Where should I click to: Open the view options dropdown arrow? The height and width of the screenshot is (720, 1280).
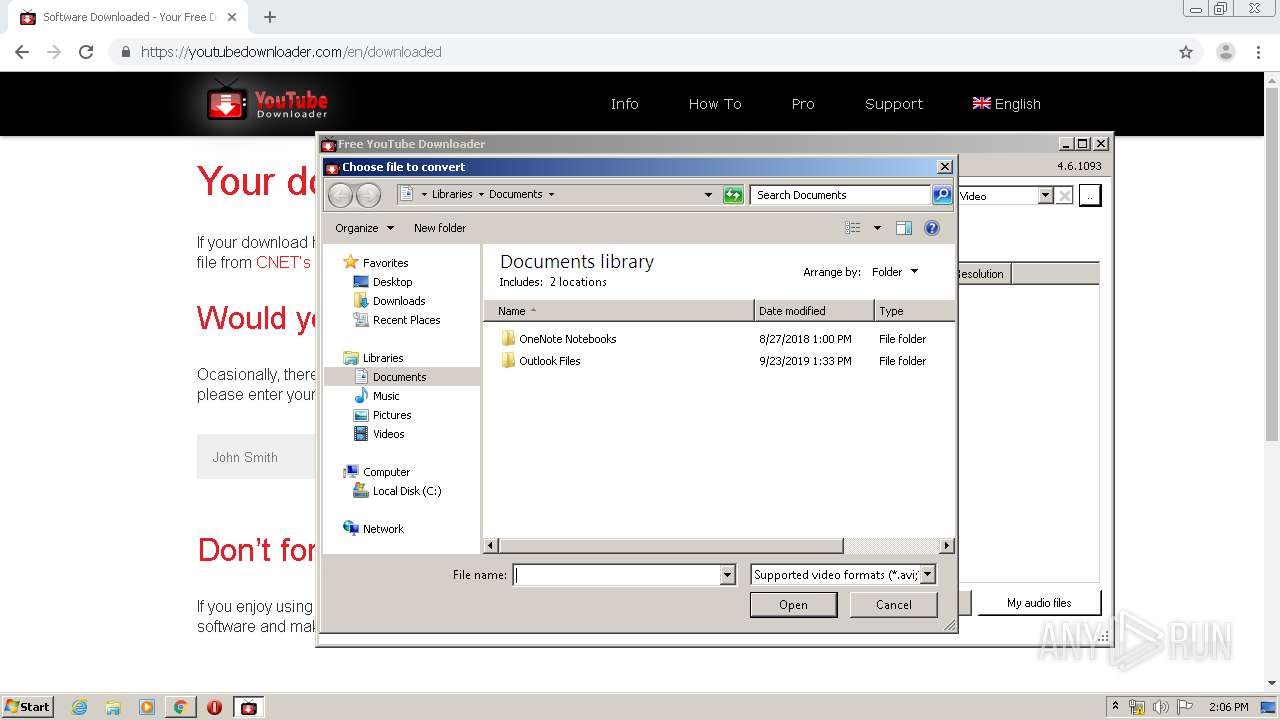pos(877,228)
